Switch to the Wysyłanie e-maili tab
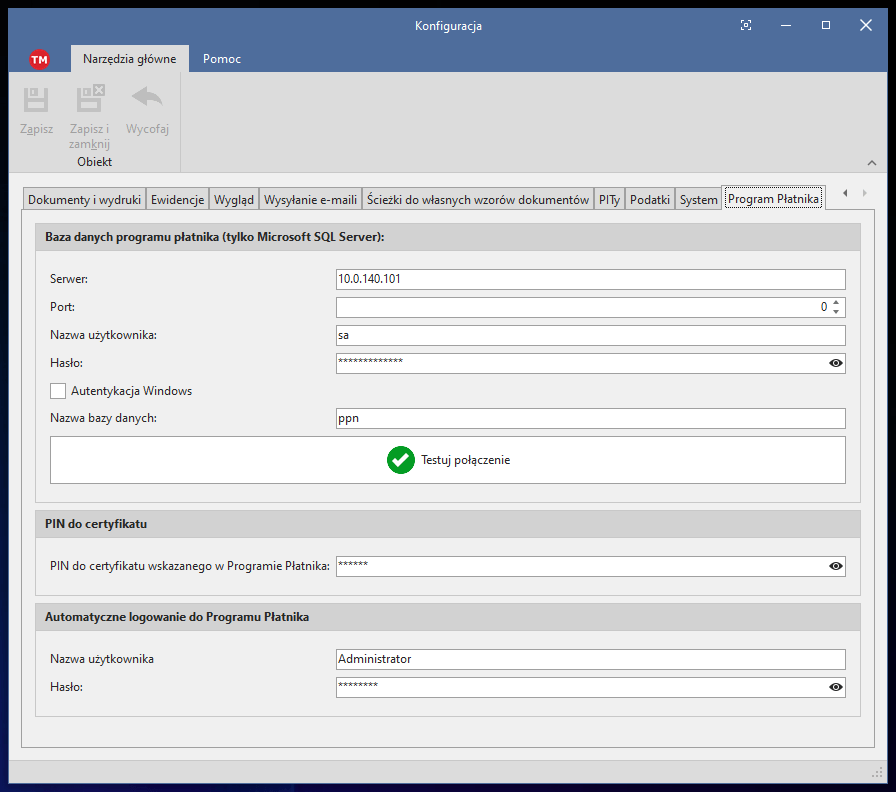The height and width of the screenshot is (792, 896). (x=310, y=199)
